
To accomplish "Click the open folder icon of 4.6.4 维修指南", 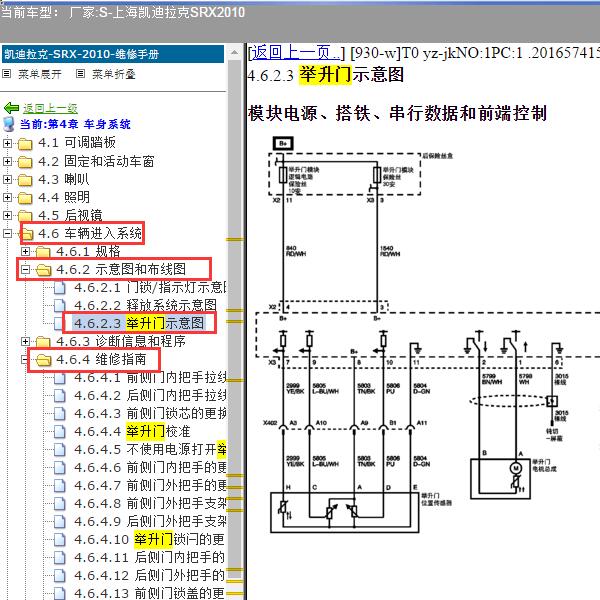I will coord(43,360).
